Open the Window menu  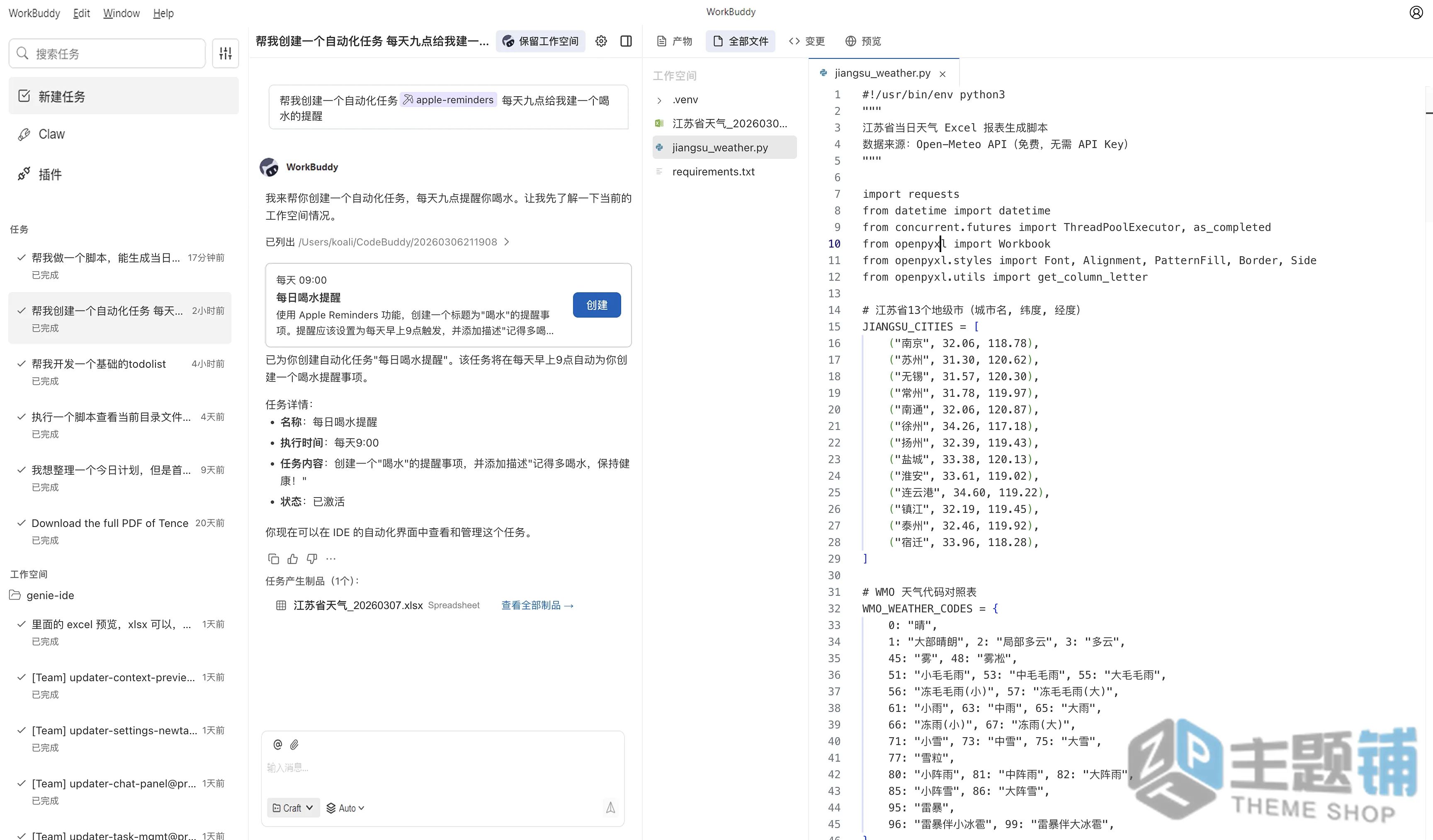[x=121, y=13]
